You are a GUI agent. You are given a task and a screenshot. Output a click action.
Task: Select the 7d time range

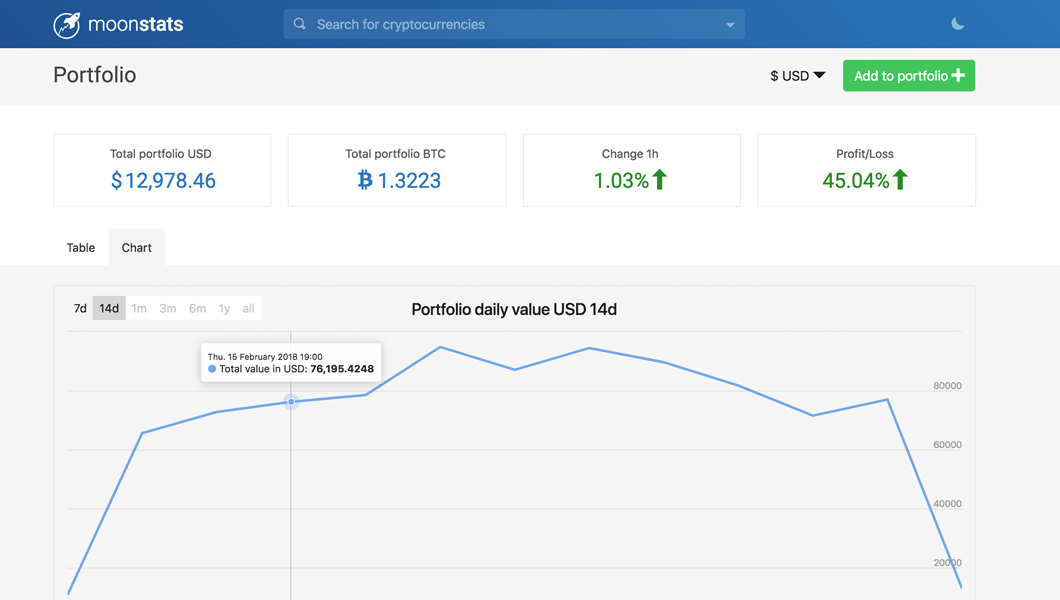[x=79, y=308]
